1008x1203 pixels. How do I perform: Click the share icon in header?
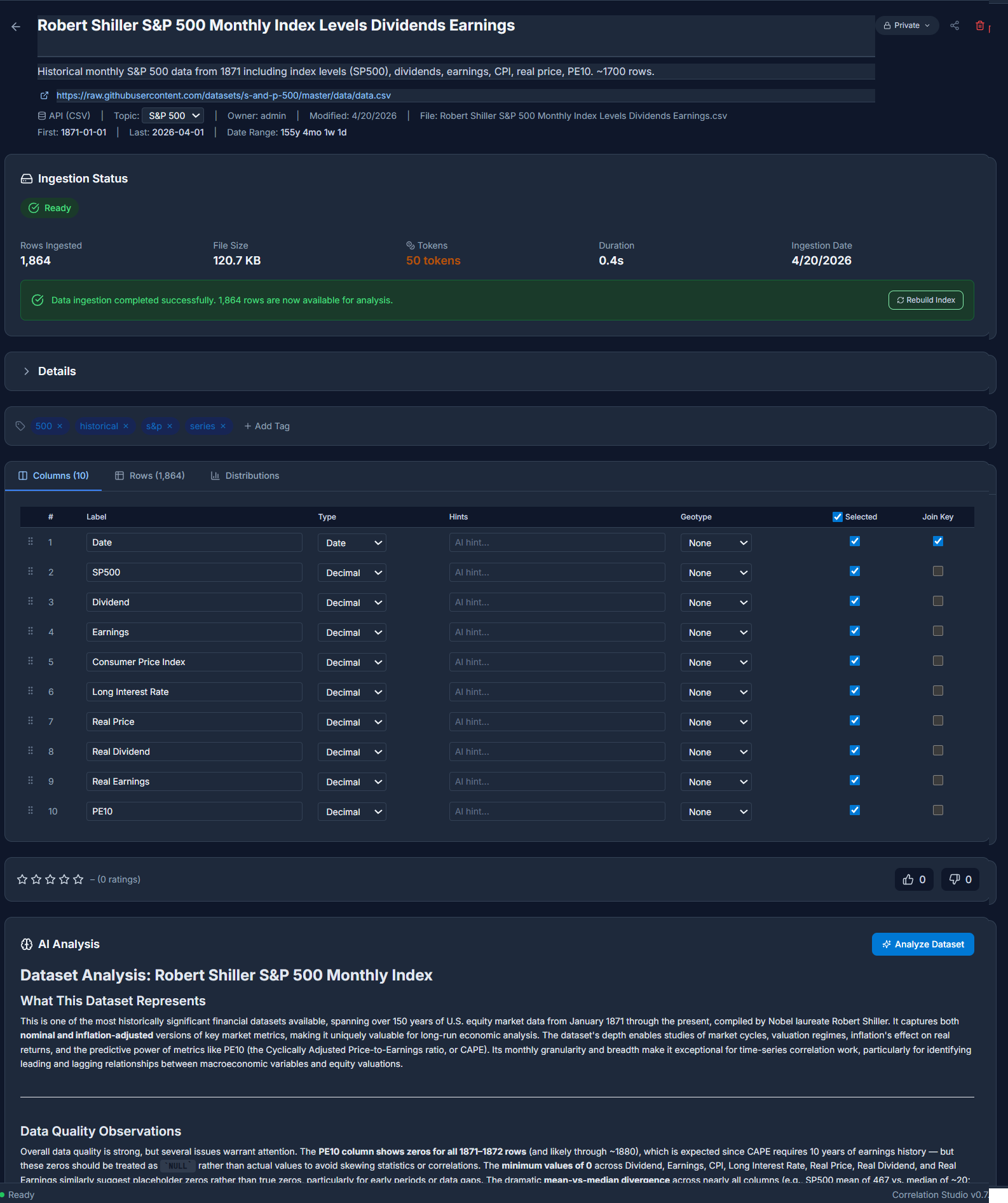pyautogui.click(x=955, y=25)
